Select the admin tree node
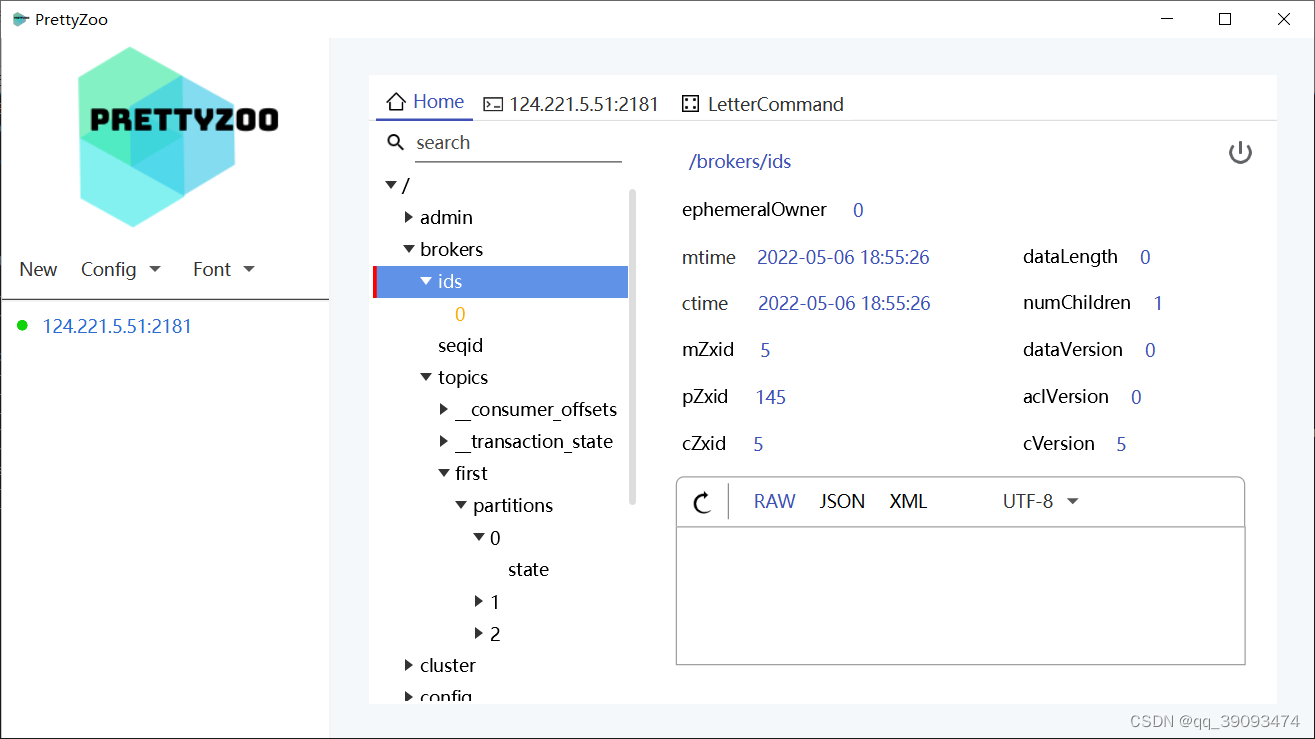 (x=446, y=217)
